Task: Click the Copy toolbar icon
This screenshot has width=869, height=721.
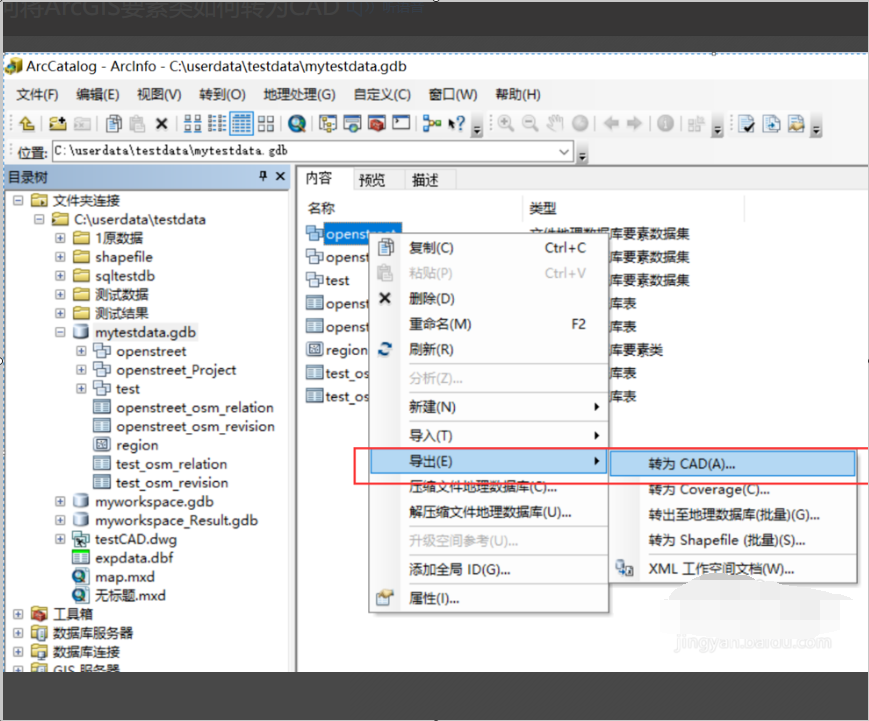Action: (114, 123)
